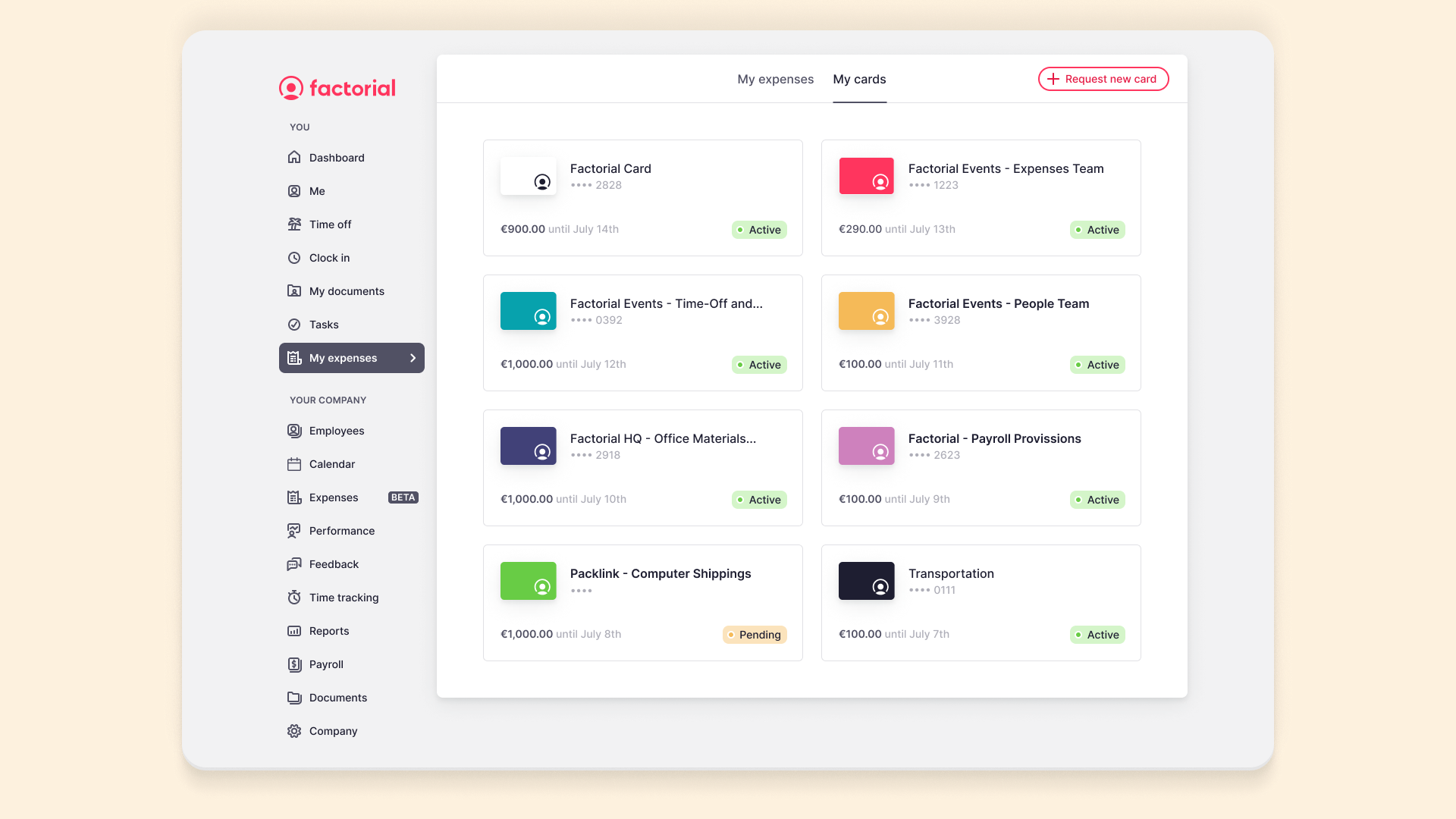Open Time tracking stopwatch icon

(294, 598)
